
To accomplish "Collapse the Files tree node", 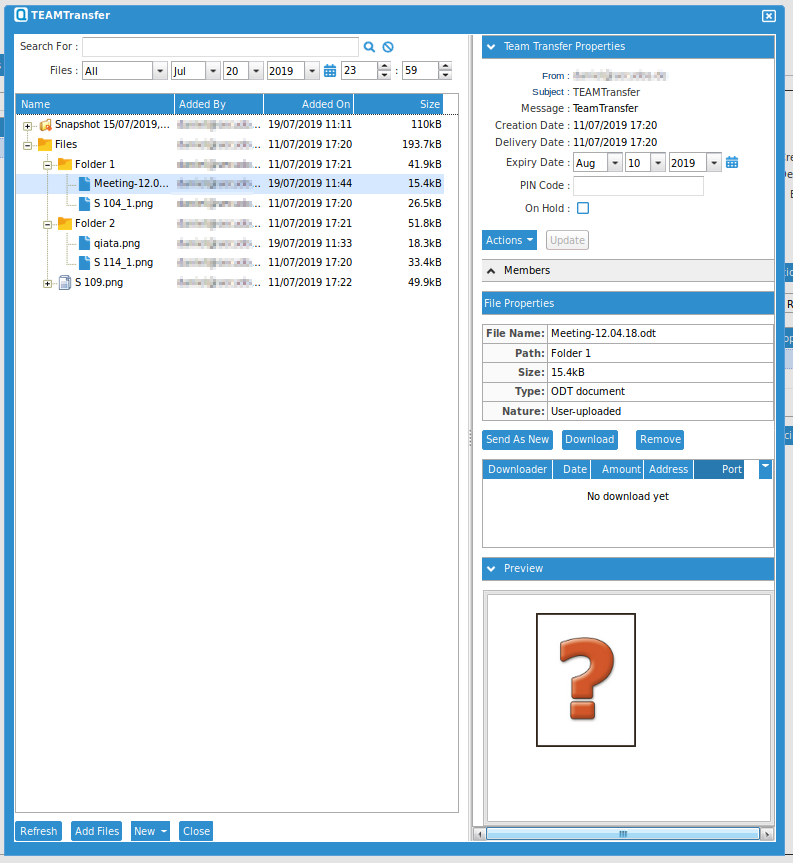I will [28, 145].
